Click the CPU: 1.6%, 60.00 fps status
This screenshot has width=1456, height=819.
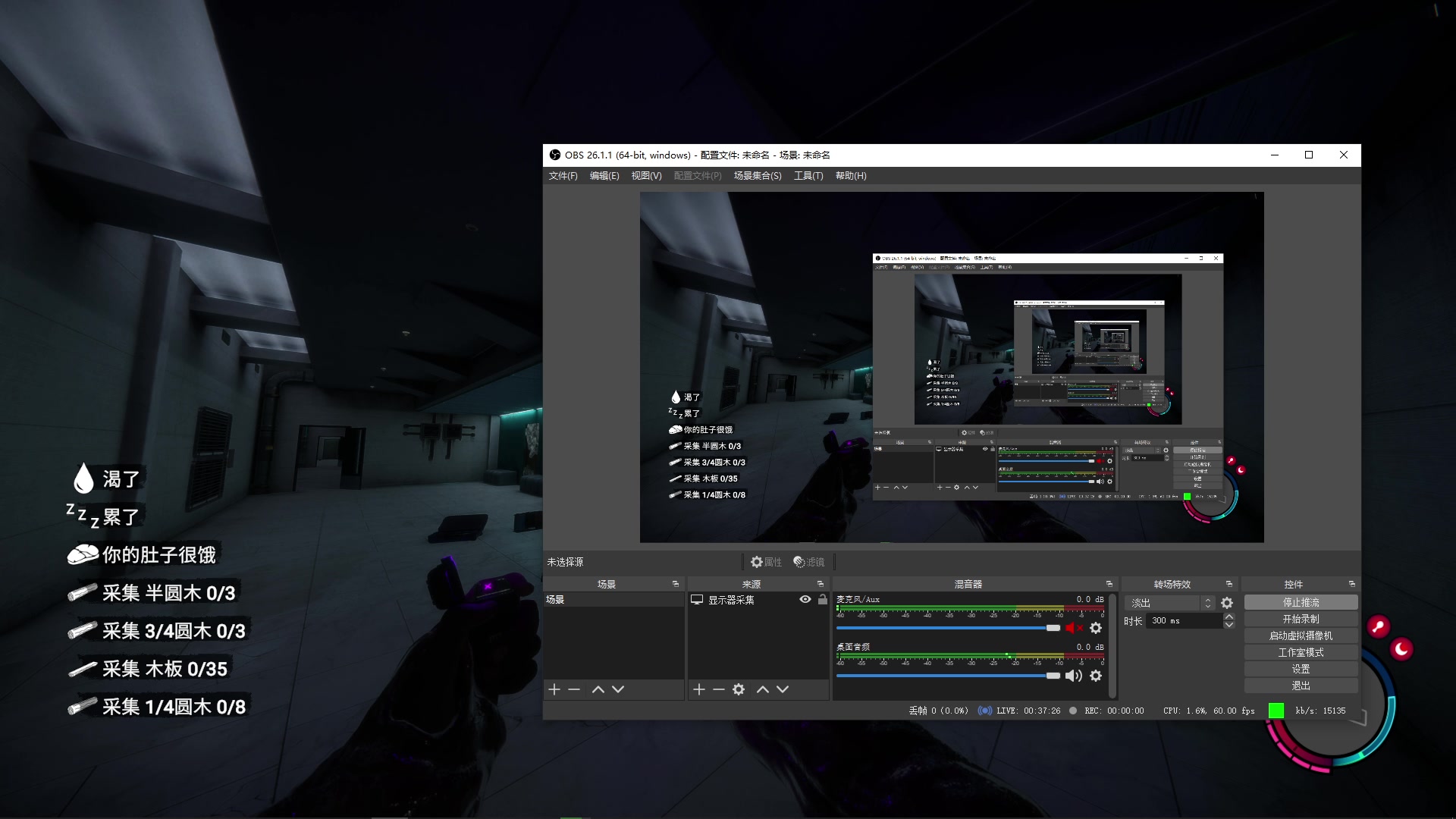click(1209, 711)
